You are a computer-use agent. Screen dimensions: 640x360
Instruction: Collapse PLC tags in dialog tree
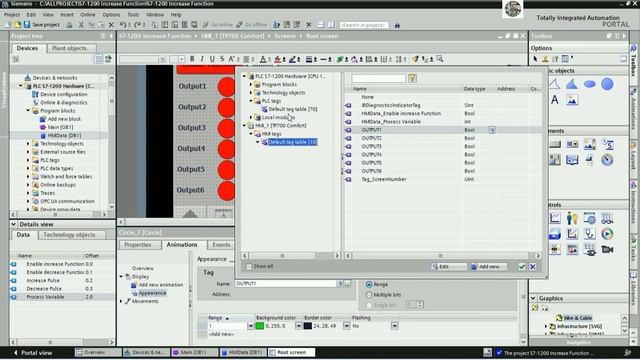pyautogui.click(x=251, y=101)
